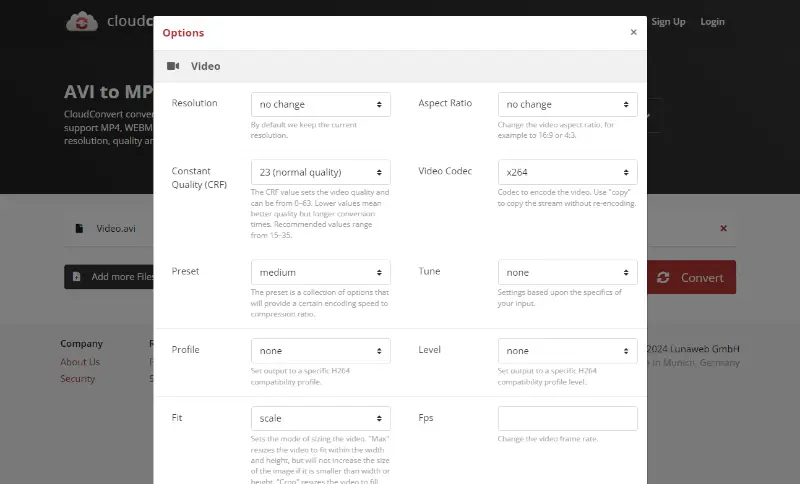Click the Fps input field

[567, 418]
